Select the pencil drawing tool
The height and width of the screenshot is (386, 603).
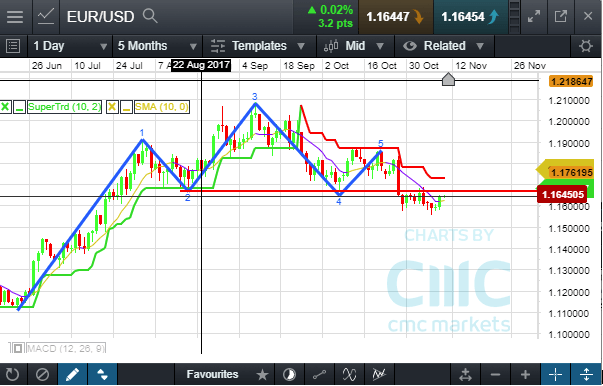[73, 374]
